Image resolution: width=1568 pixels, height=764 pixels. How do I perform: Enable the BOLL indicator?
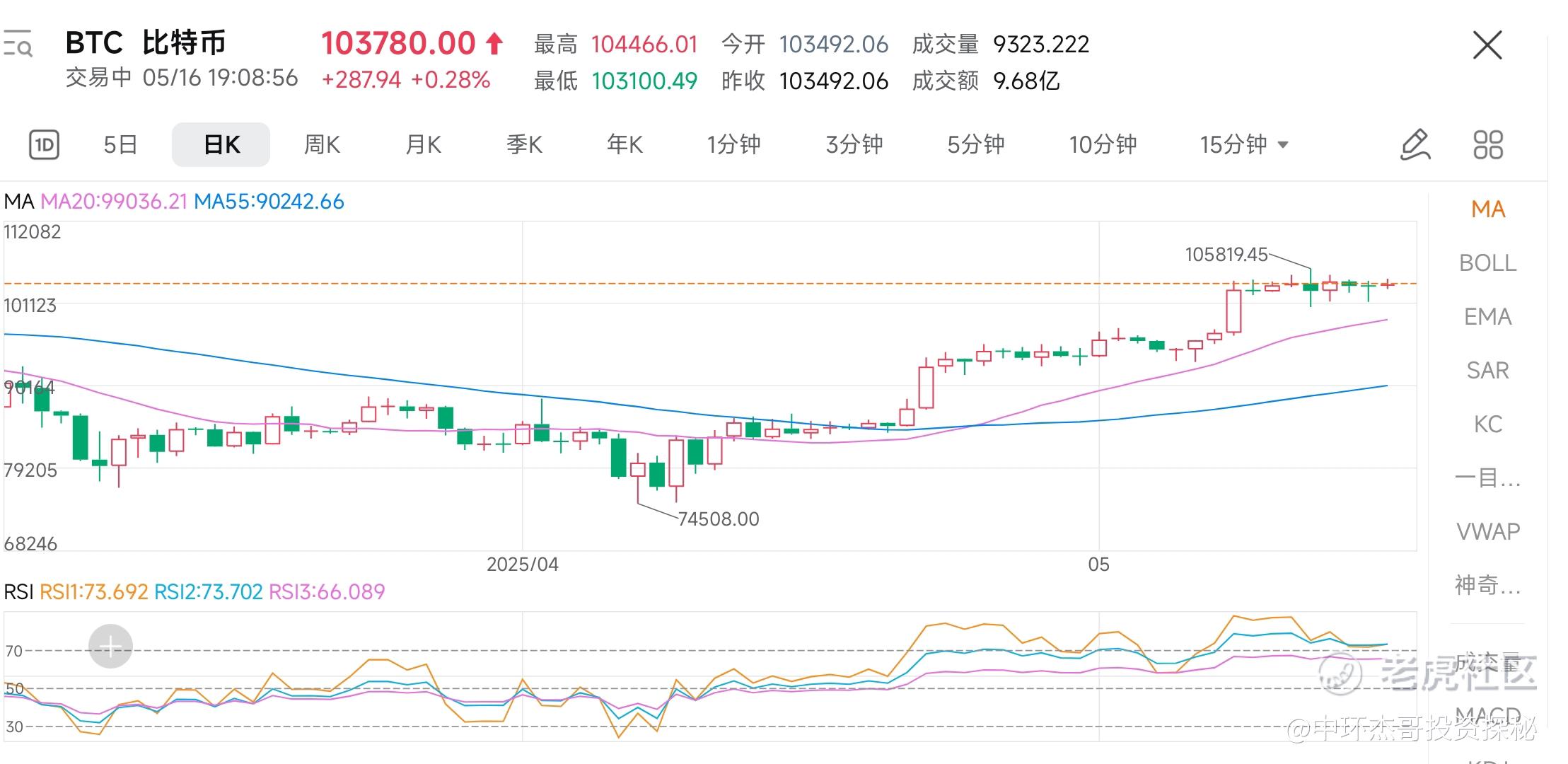1487,263
